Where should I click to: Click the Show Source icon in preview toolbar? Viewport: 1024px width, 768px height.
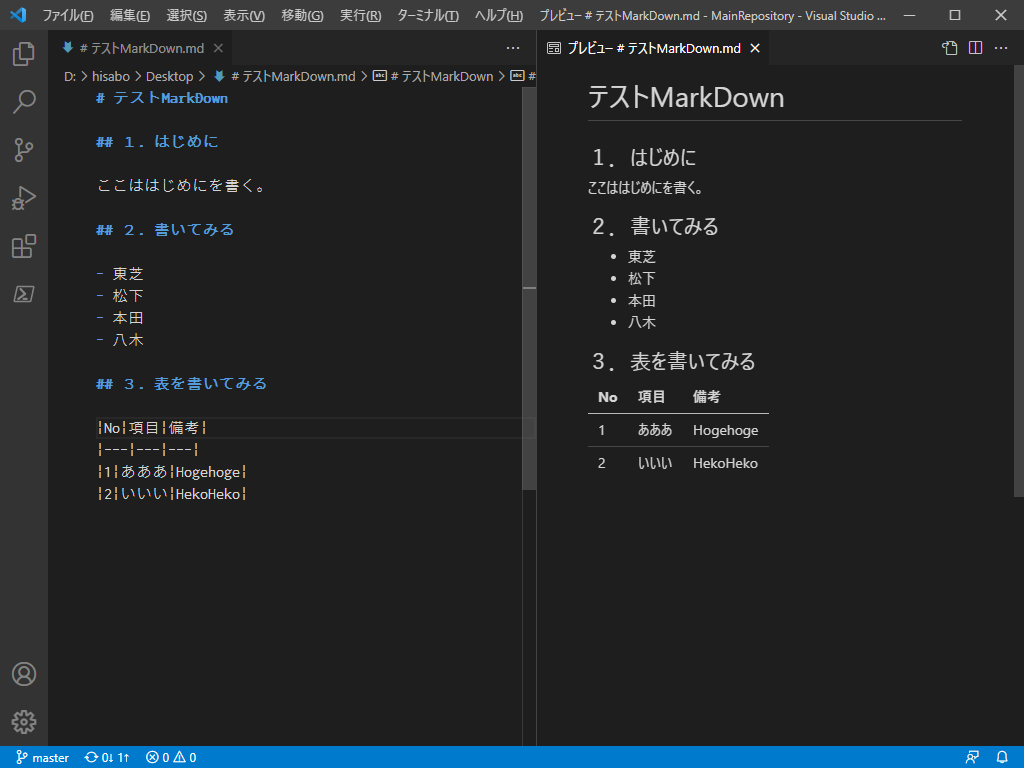click(x=948, y=47)
